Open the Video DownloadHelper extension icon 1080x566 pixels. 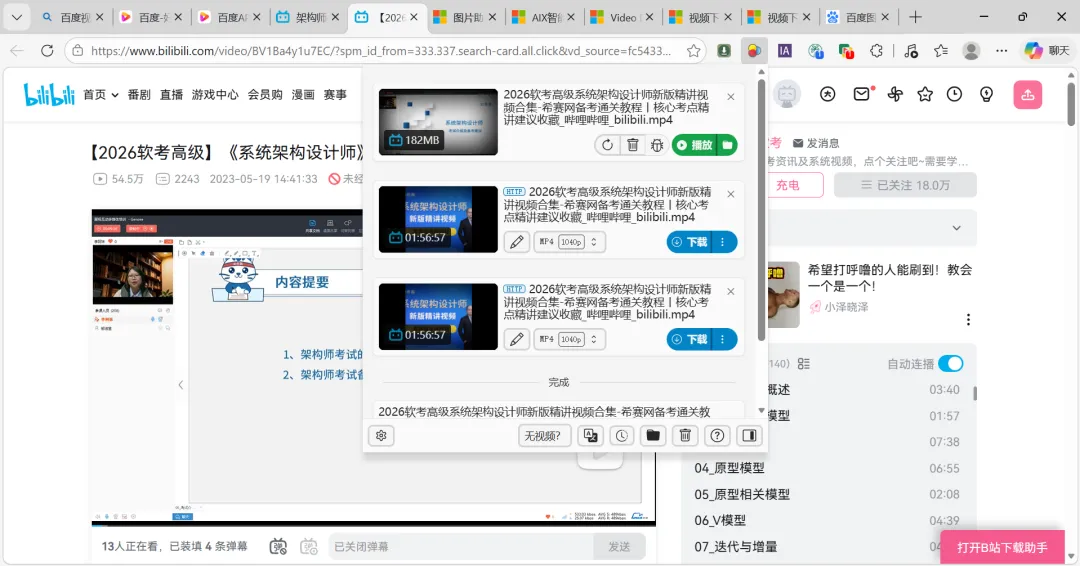click(754, 50)
